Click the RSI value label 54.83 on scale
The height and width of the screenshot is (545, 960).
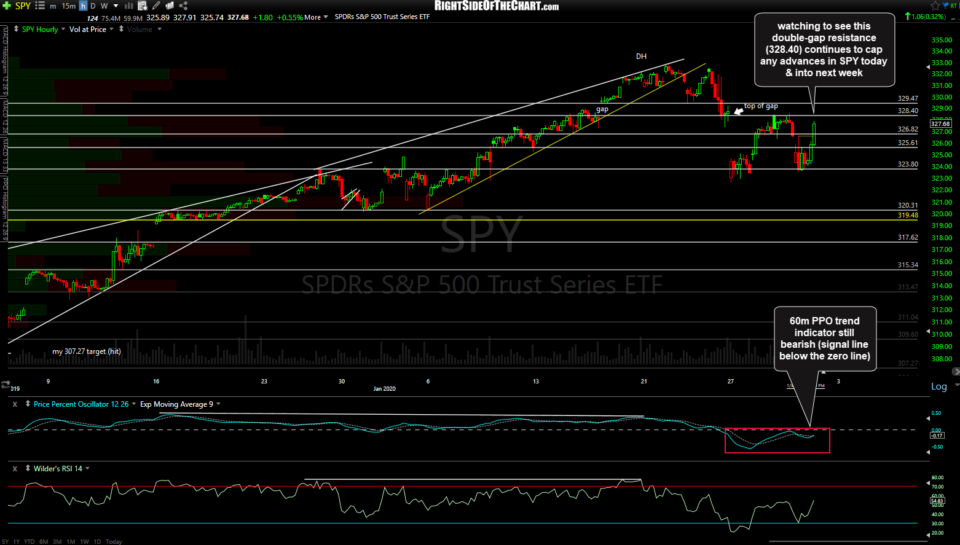click(937, 501)
